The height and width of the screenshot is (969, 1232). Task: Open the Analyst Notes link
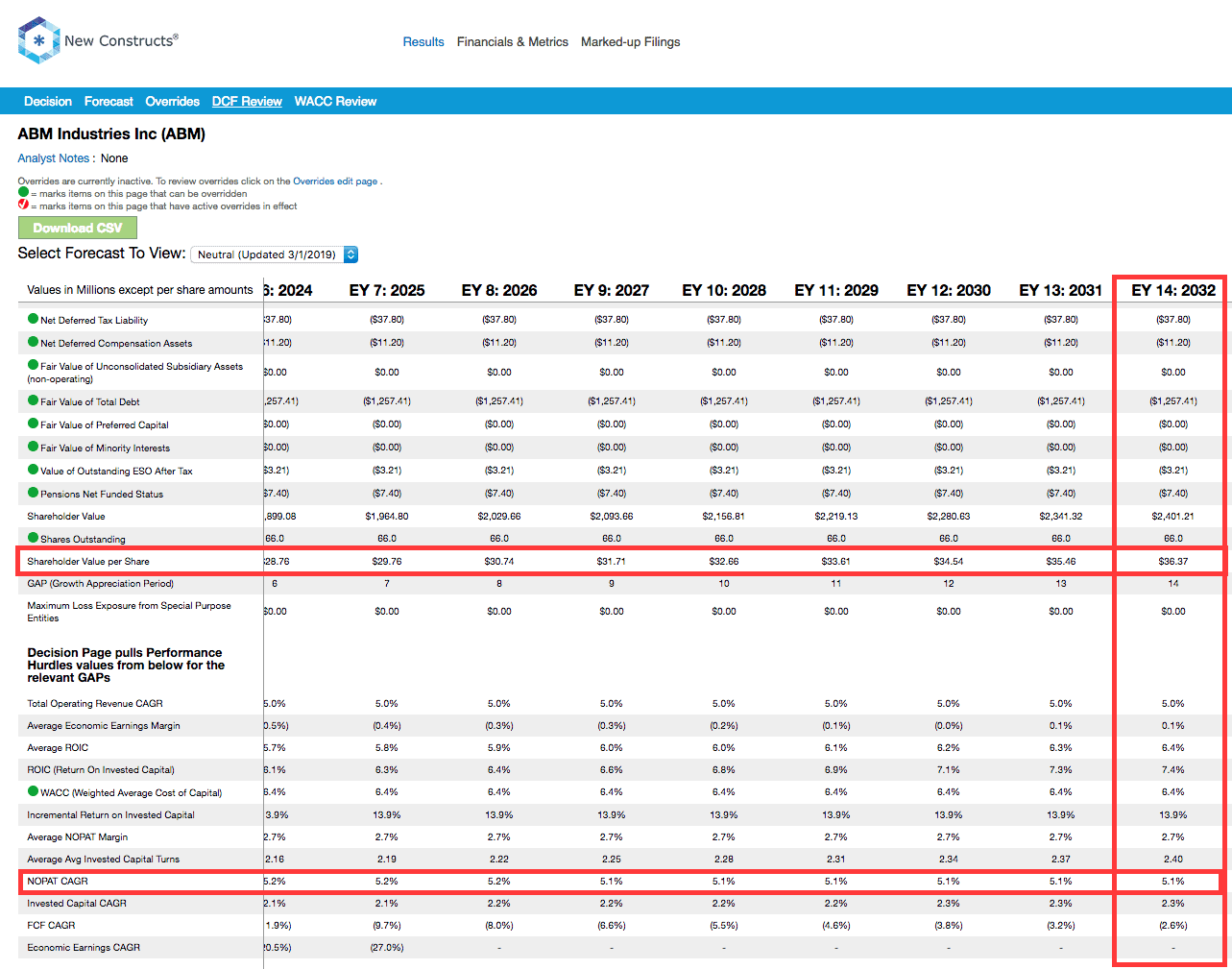coord(54,158)
